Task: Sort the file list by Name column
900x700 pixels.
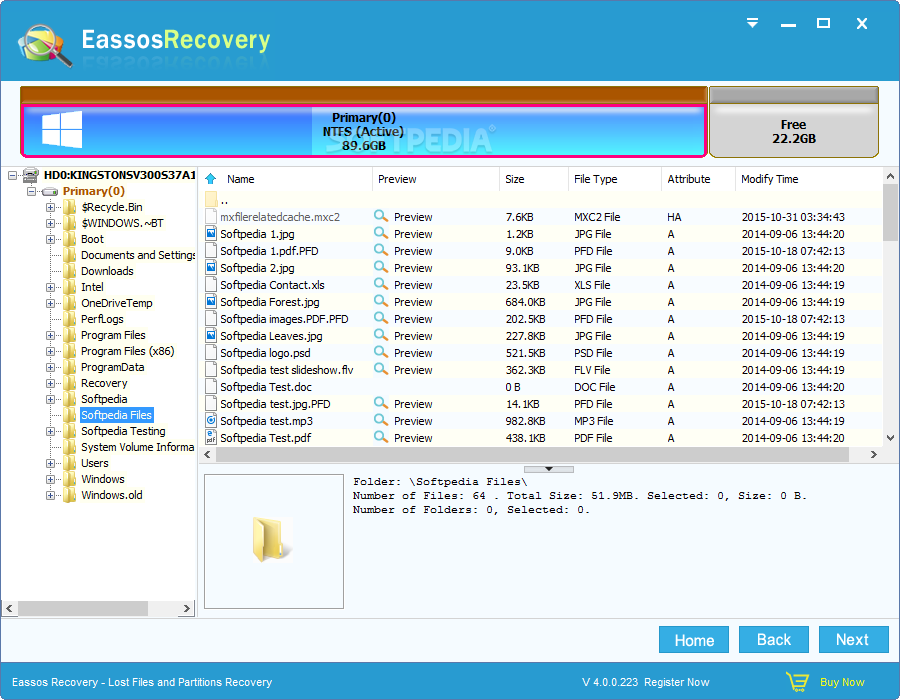Action: [x=240, y=179]
